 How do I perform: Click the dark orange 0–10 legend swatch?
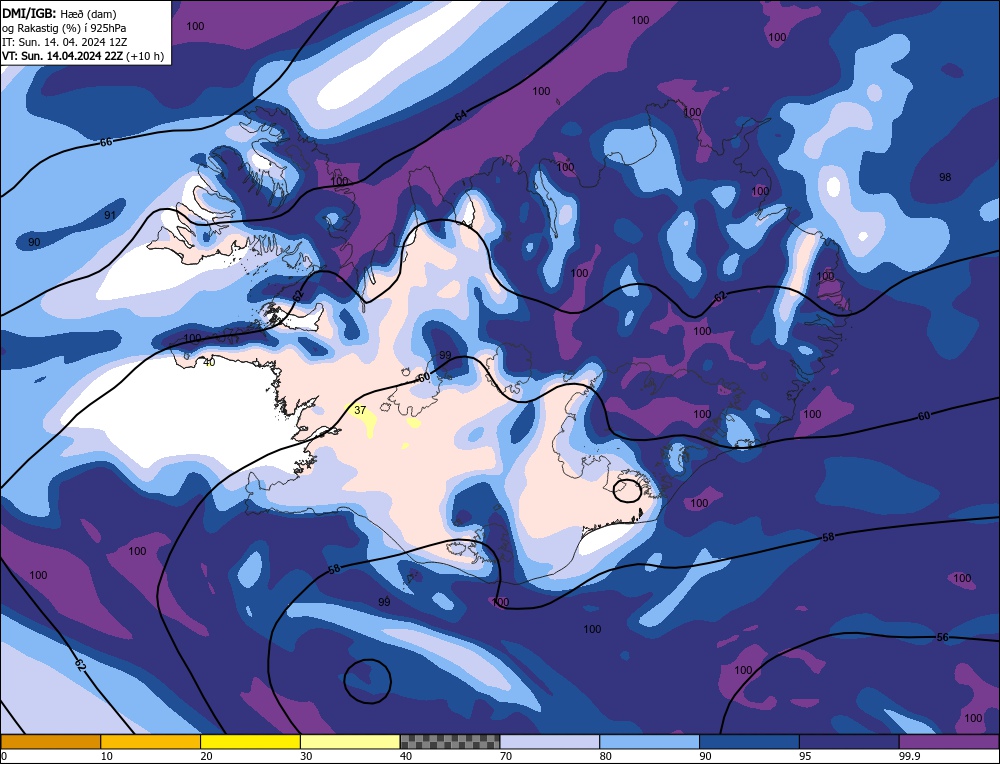(50, 741)
